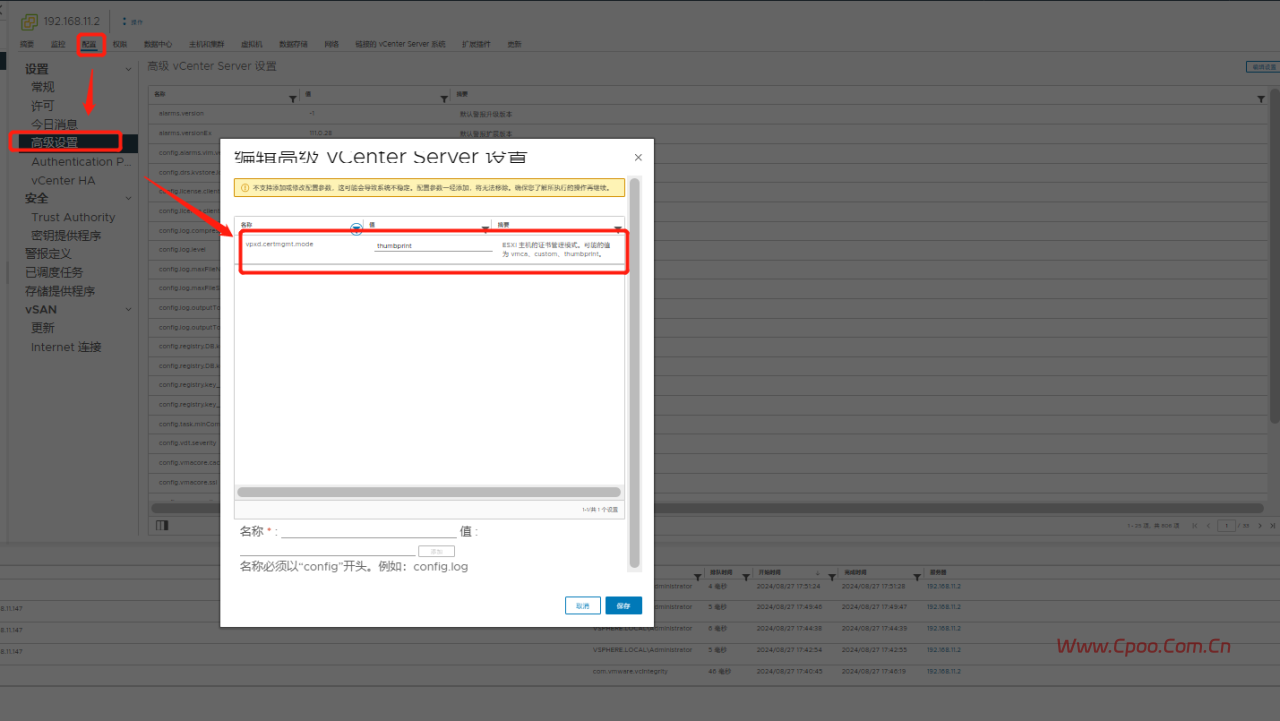
Task: Select Trust Authority under 安全
Action: pyautogui.click(x=73, y=217)
